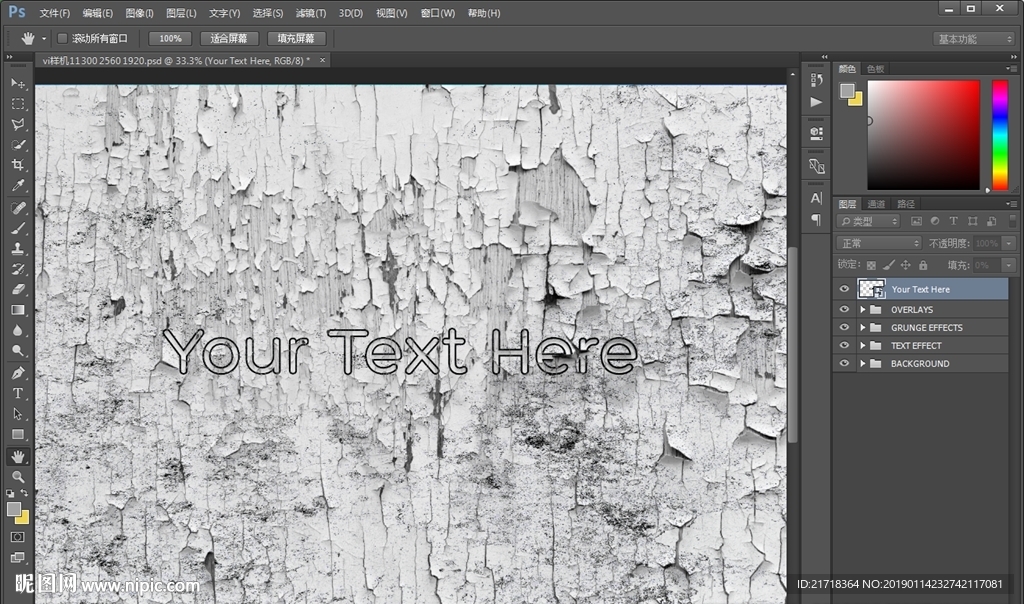Pick a color in the red color field
The width and height of the screenshot is (1024, 604).
point(923,135)
